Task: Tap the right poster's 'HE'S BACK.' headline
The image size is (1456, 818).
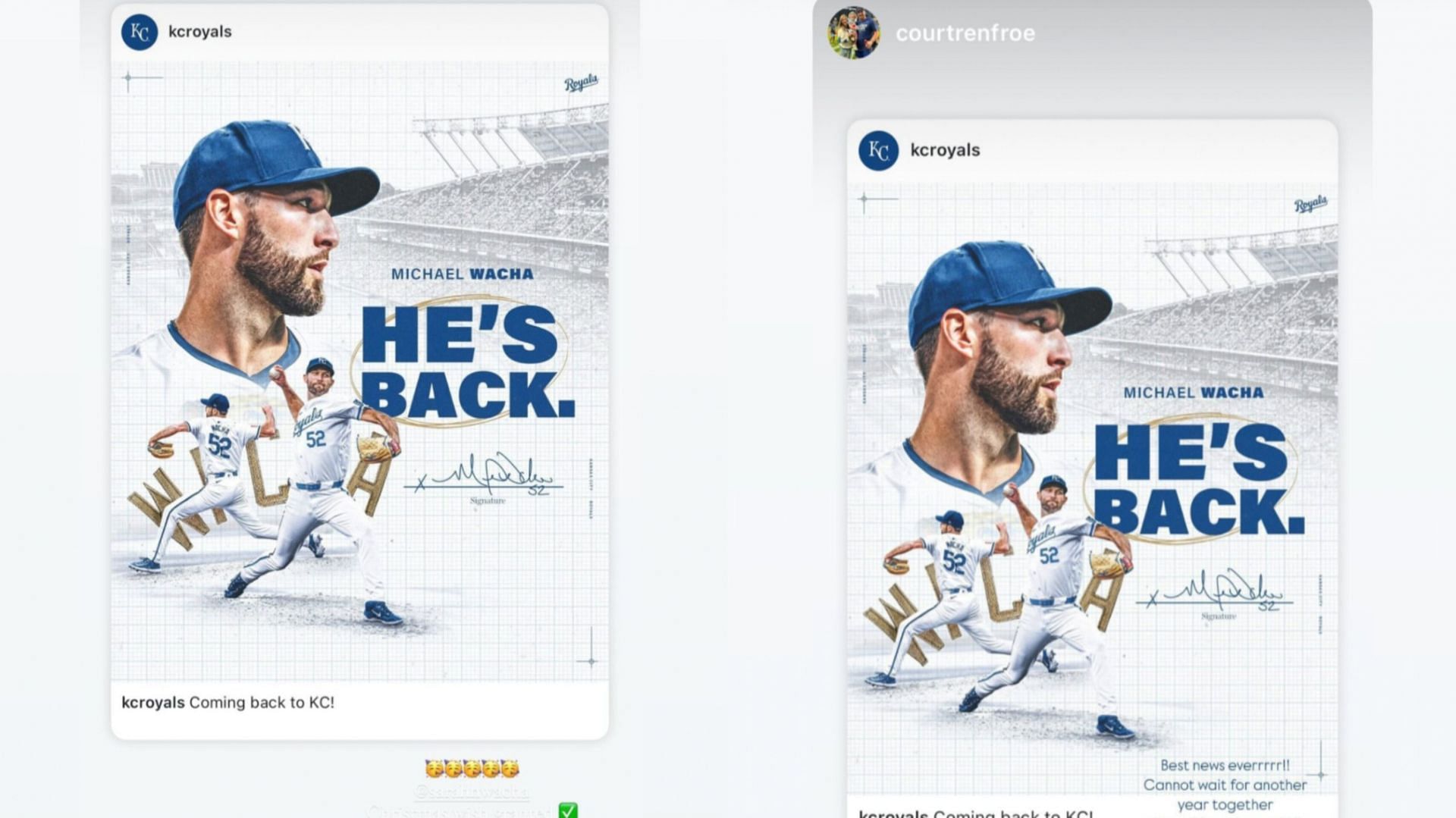Action: (1198, 479)
